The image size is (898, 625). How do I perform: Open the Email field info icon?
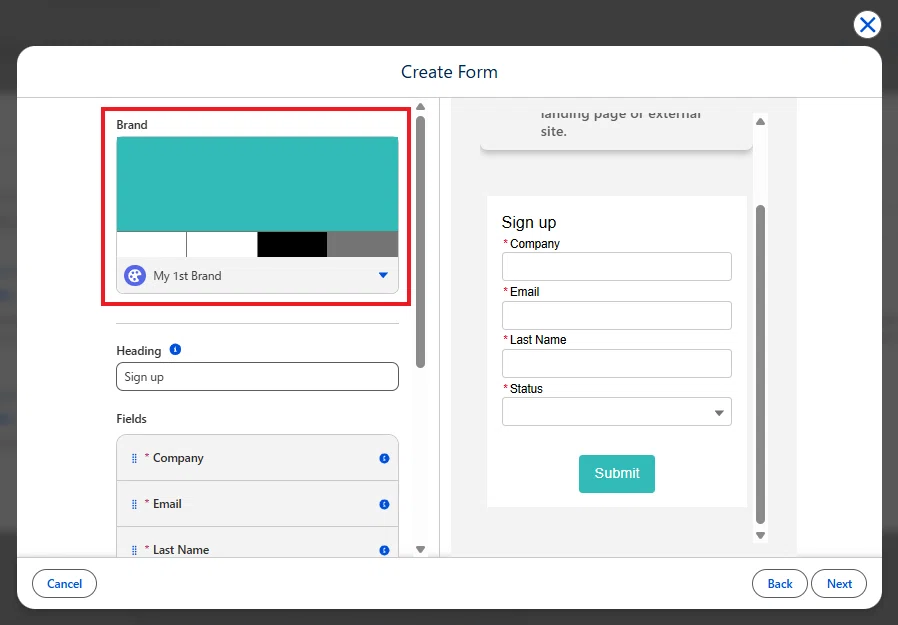[384, 504]
